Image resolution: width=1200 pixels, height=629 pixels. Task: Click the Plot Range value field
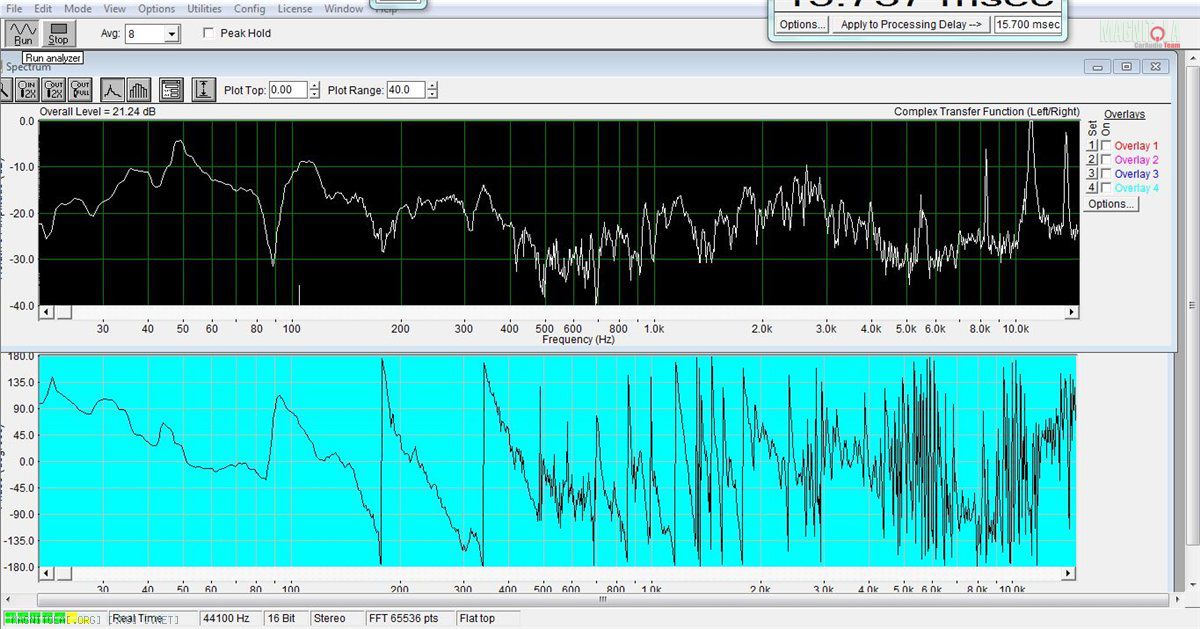tap(405, 90)
